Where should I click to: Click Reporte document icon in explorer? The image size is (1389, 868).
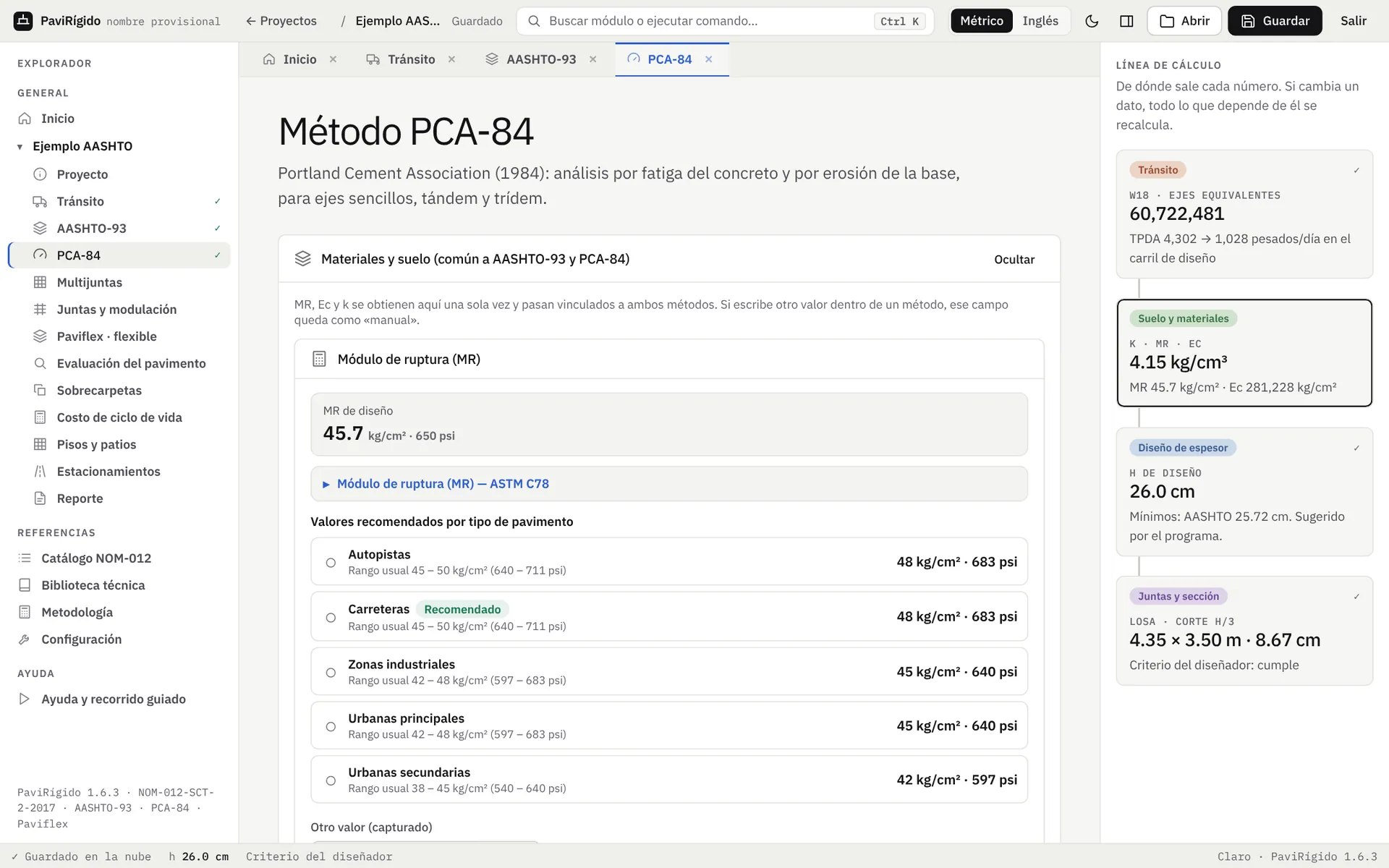click(40, 498)
